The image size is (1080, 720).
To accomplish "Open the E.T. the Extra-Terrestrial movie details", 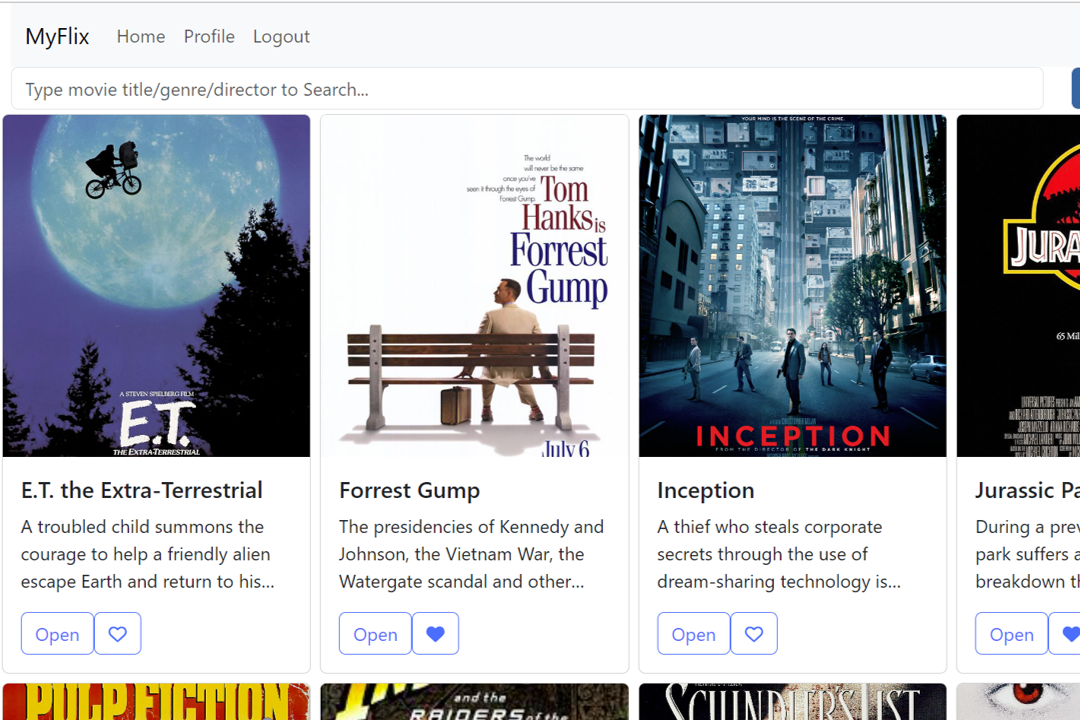I will pyautogui.click(x=57, y=633).
